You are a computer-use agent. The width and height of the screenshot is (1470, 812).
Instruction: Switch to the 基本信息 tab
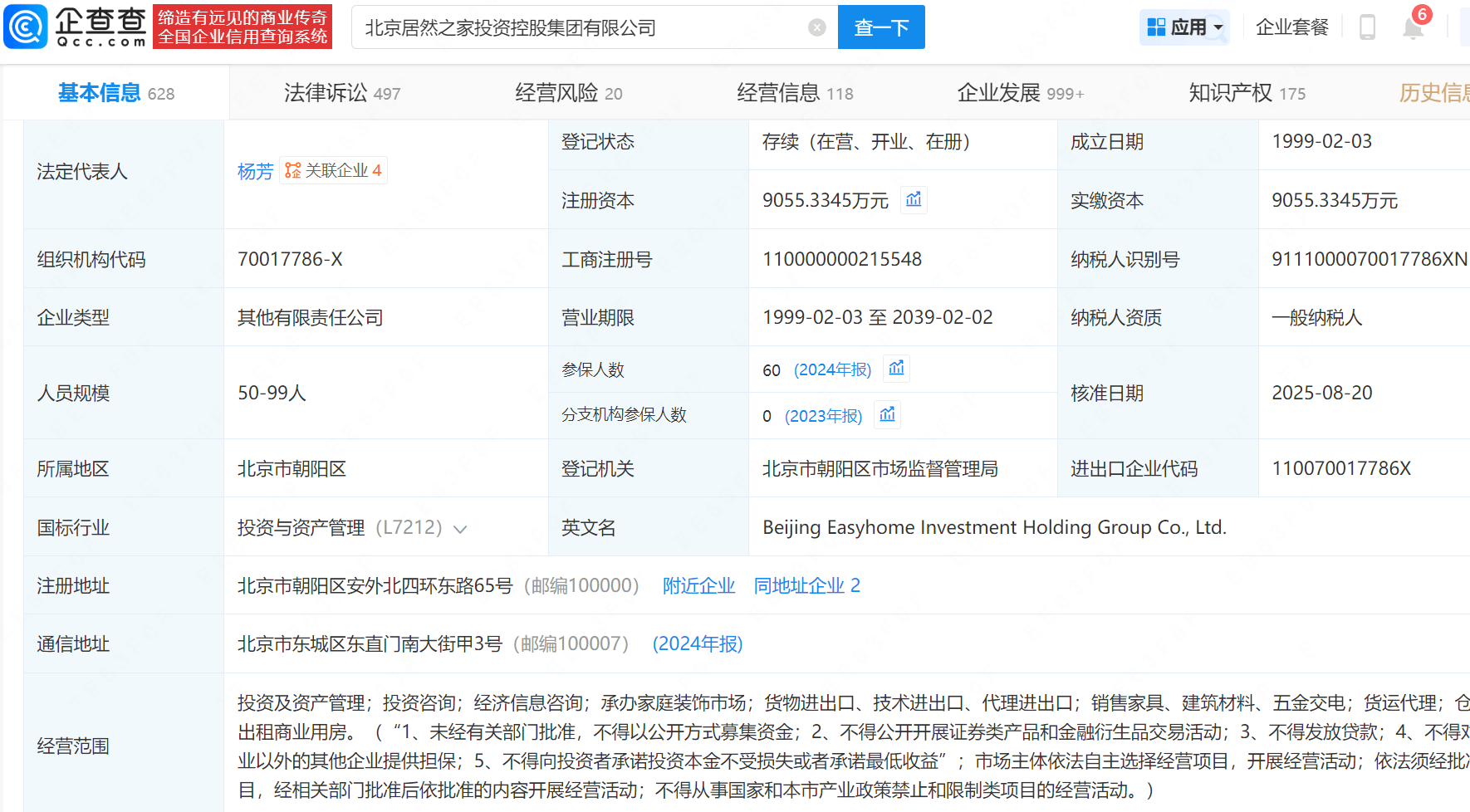pos(116,93)
